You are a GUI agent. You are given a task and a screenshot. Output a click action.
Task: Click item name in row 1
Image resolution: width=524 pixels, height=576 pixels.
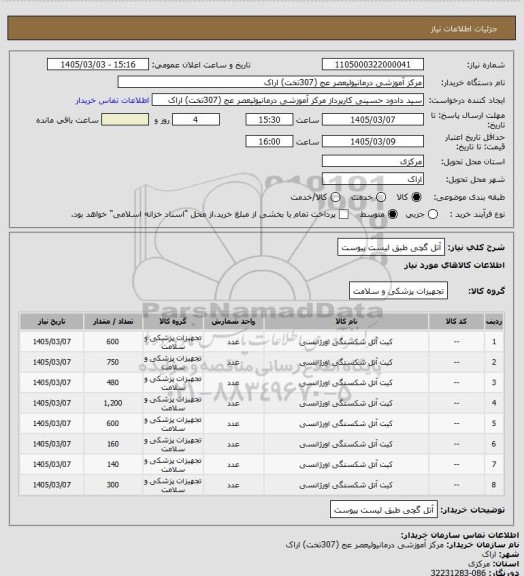click(x=346, y=342)
